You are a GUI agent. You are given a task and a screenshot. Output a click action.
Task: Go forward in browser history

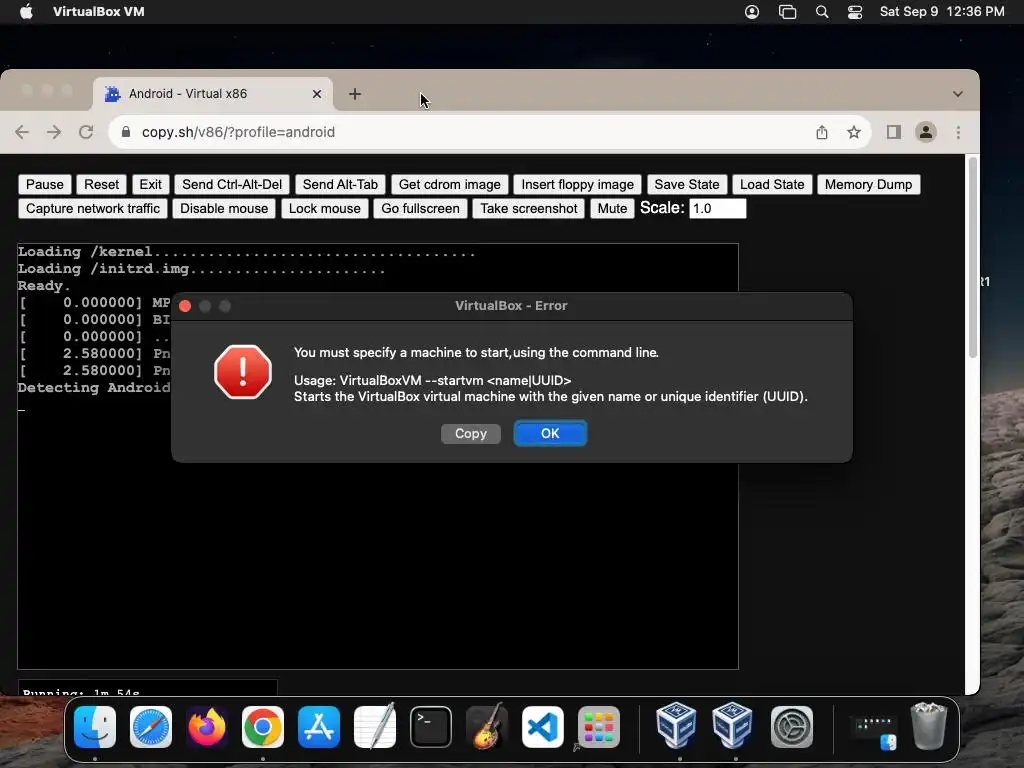54,132
